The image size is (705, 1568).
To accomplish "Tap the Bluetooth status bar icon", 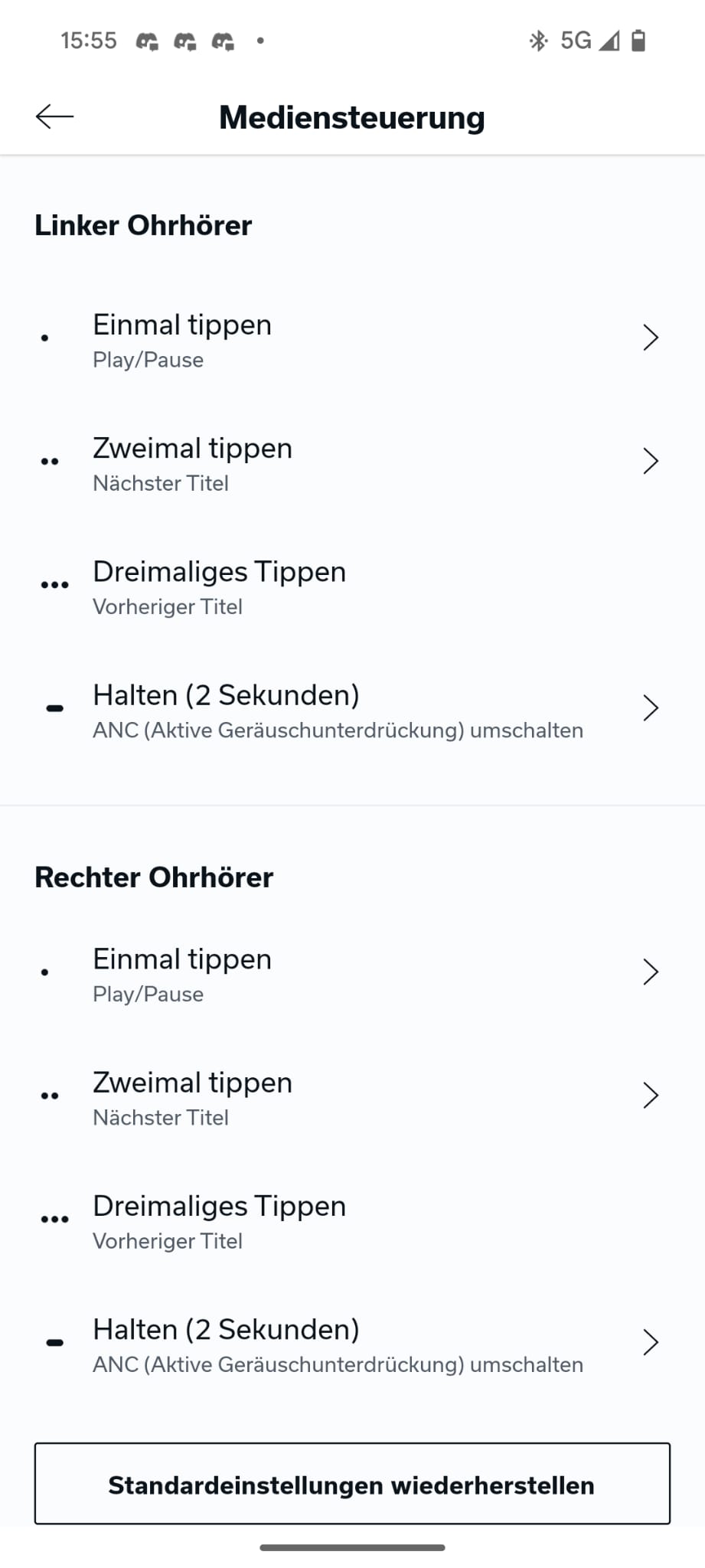I will click(538, 41).
